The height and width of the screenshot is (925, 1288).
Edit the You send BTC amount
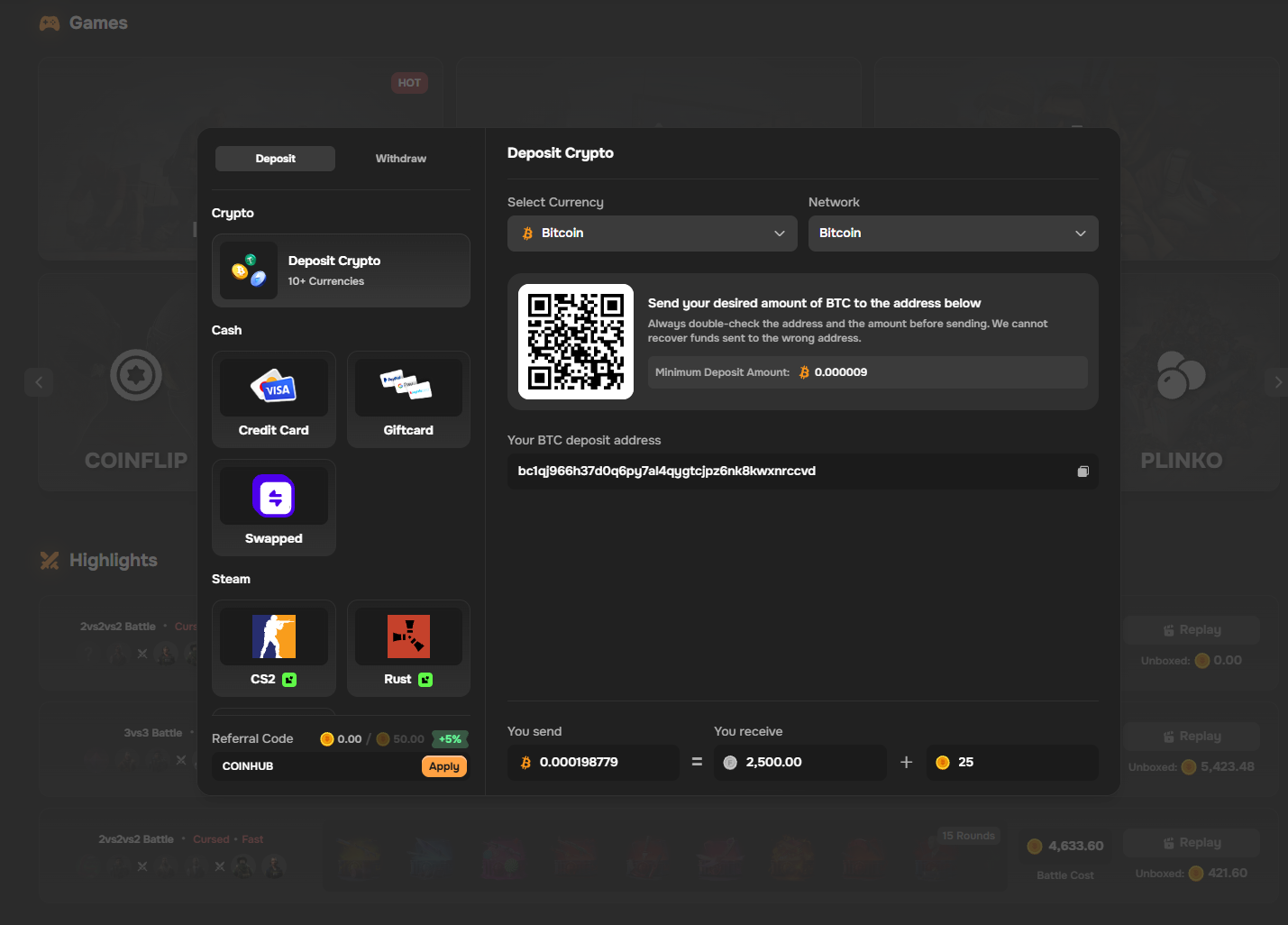593,763
